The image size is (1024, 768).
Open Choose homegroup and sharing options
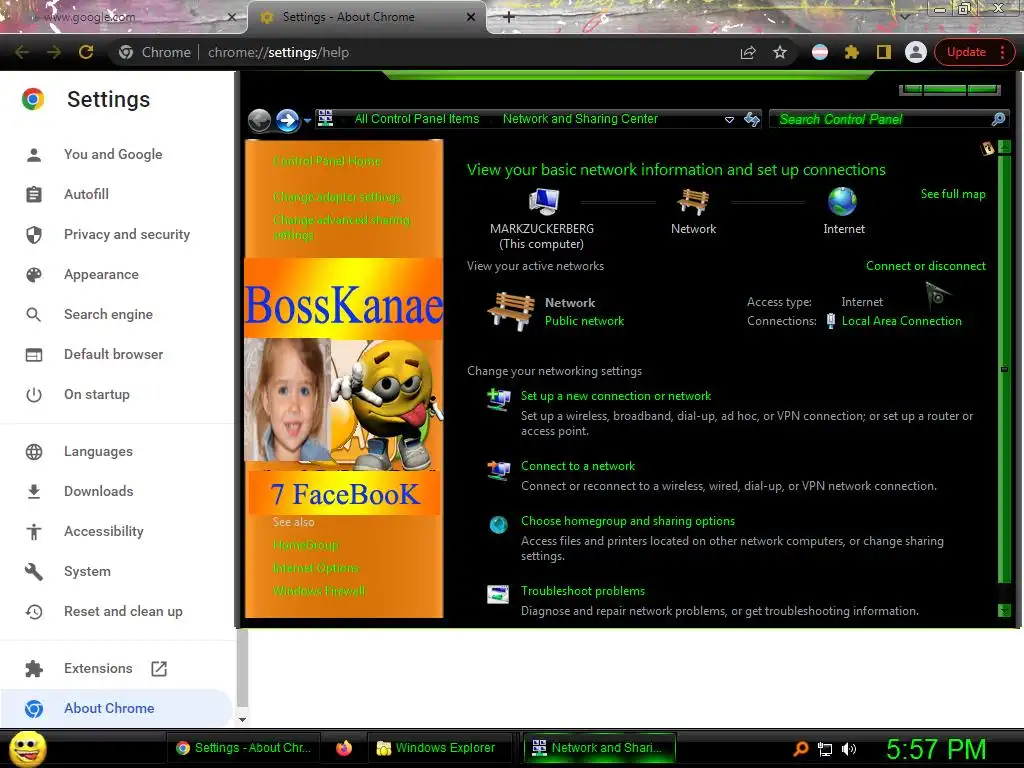[x=628, y=520]
